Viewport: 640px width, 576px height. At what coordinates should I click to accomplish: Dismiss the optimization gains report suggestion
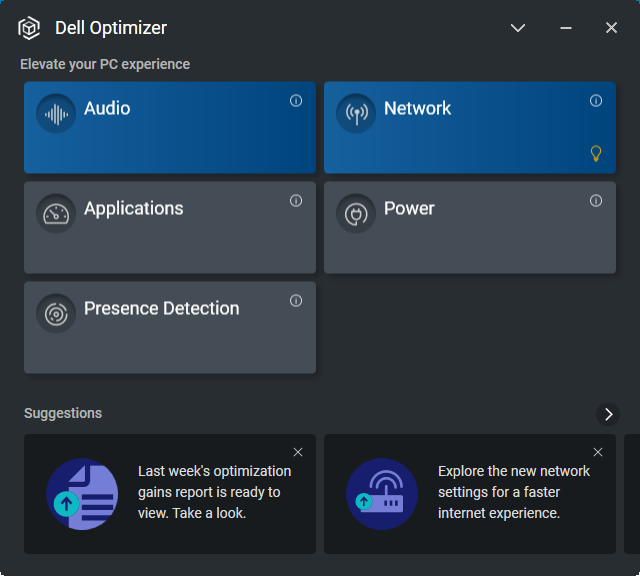pos(298,452)
